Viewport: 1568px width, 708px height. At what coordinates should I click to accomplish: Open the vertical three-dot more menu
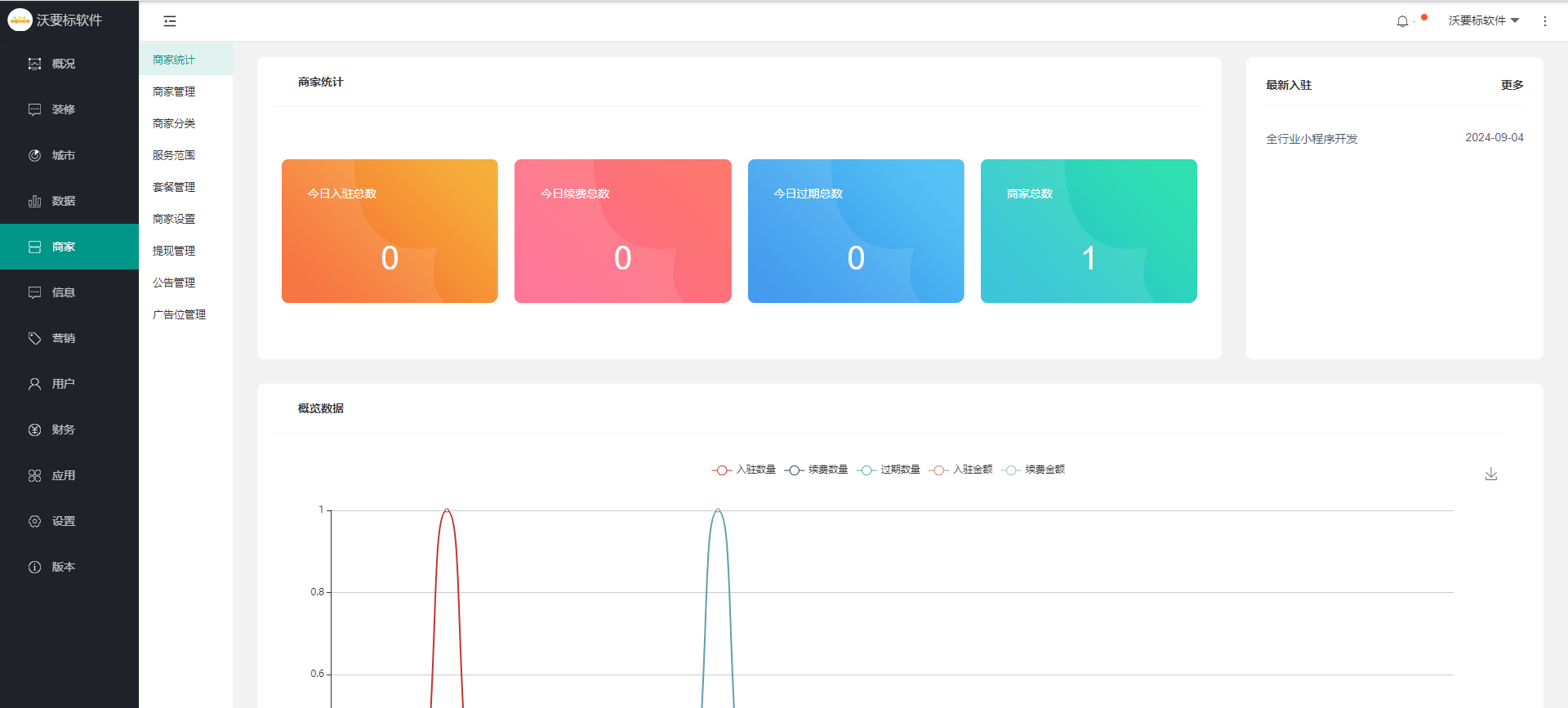coord(1544,21)
